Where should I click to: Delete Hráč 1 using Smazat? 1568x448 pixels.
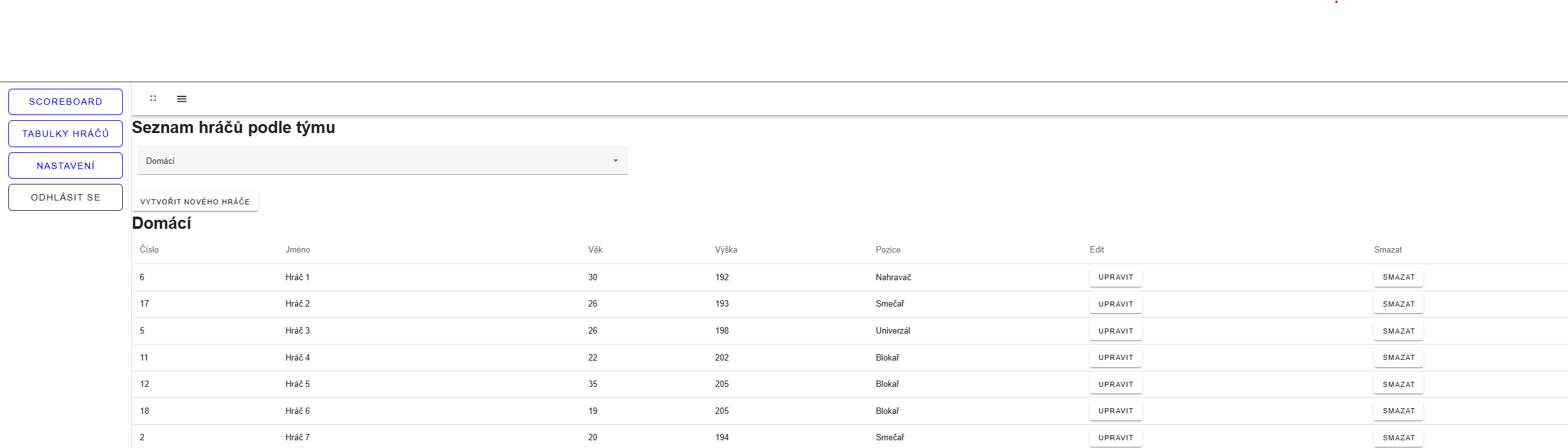tap(1398, 278)
